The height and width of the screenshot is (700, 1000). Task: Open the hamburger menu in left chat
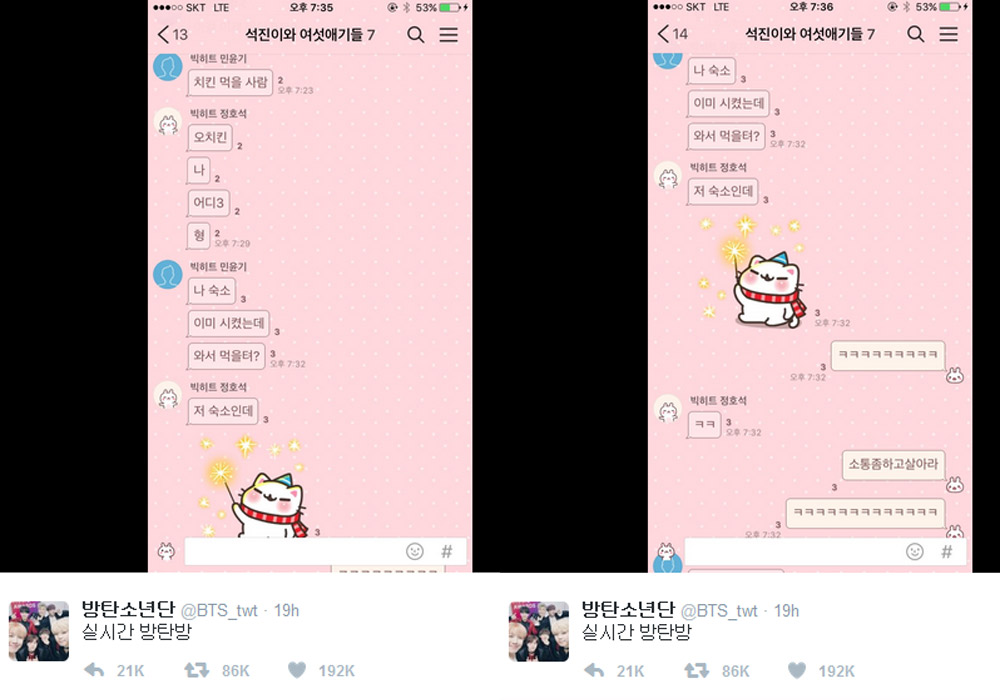click(x=448, y=34)
